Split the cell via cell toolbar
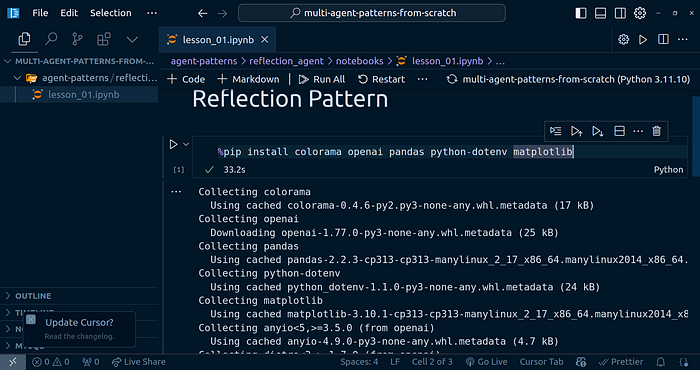Viewport: 700px width, 370px height. click(619, 131)
